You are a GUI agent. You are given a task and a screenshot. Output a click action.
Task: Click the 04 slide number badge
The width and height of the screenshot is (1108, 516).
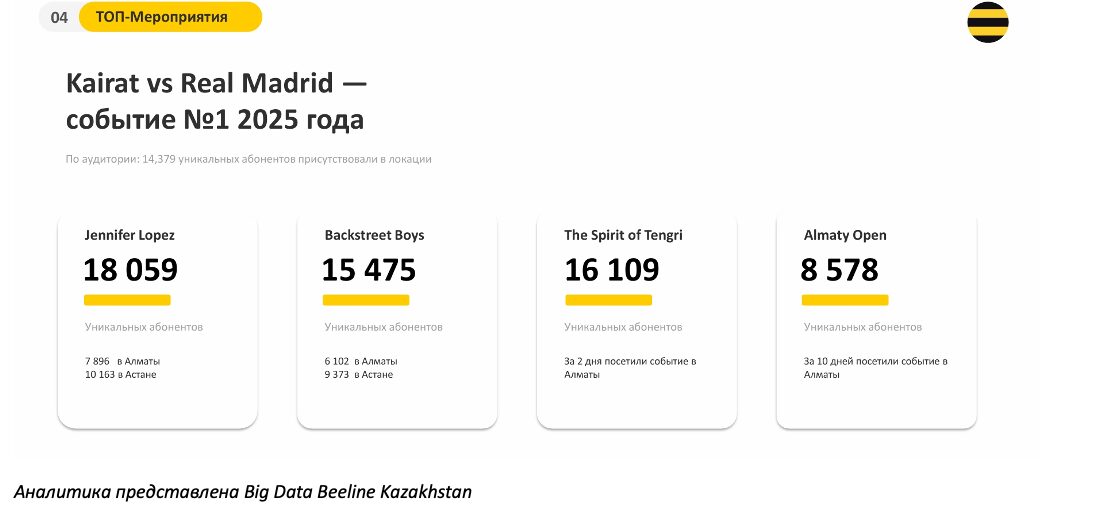click(59, 18)
